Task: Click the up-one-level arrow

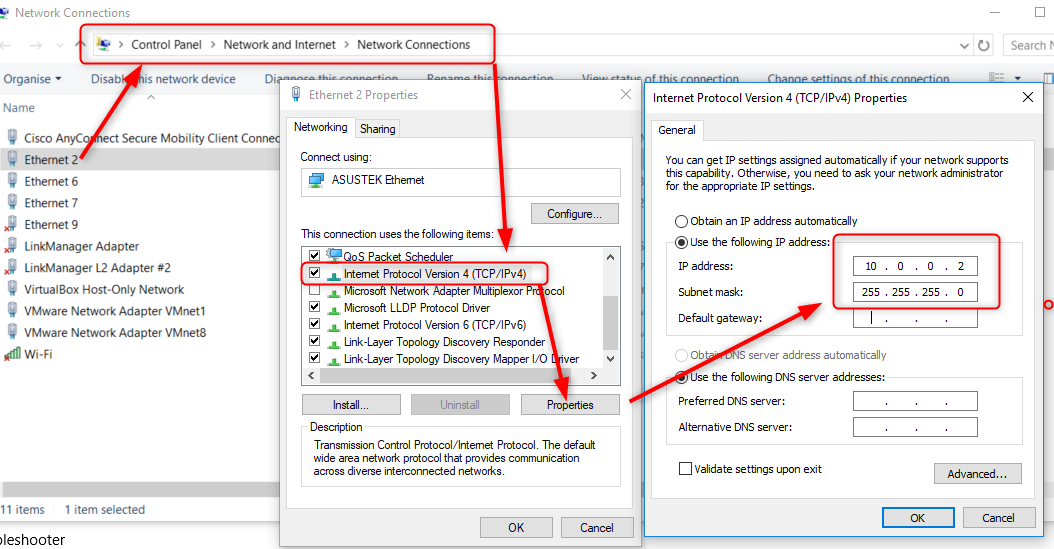Action: [80, 45]
